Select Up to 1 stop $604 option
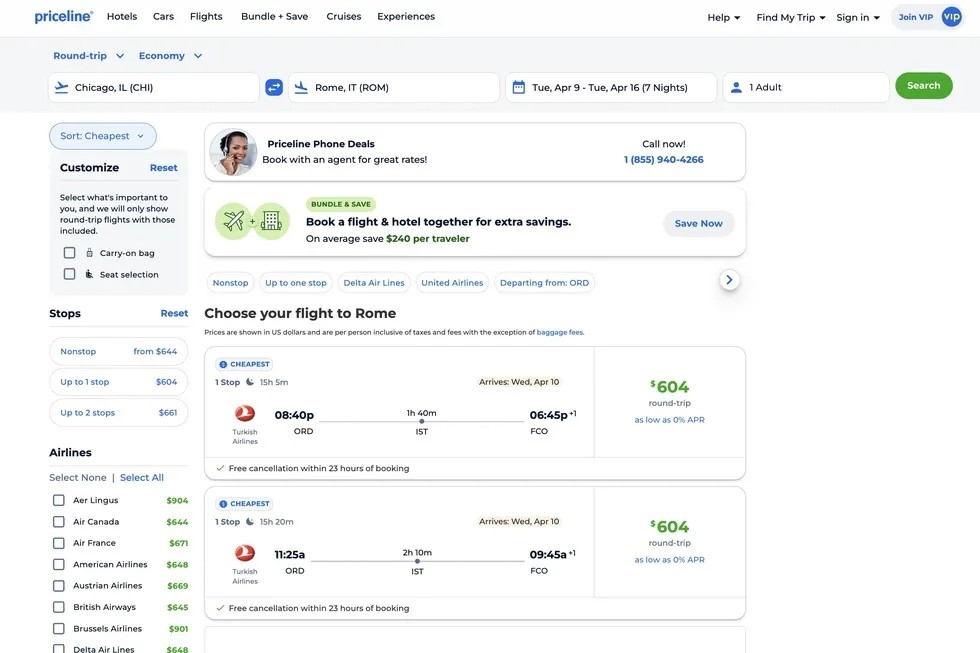The width and height of the screenshot is (980, 653). [119, 382]
